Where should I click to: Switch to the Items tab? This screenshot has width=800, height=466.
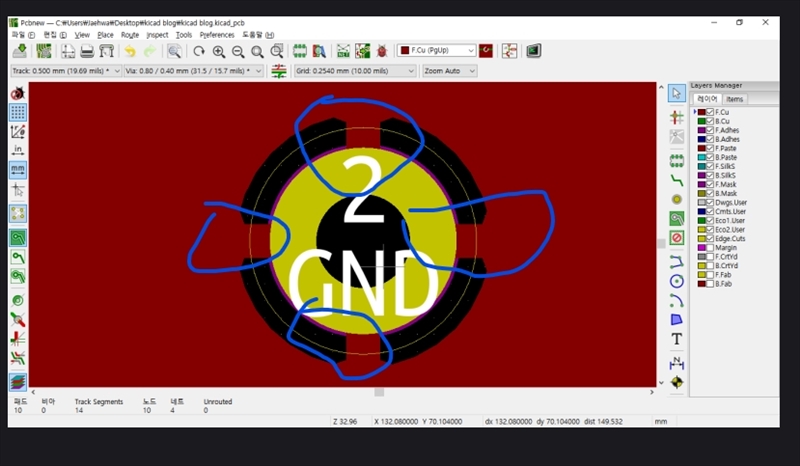point(735,99)
